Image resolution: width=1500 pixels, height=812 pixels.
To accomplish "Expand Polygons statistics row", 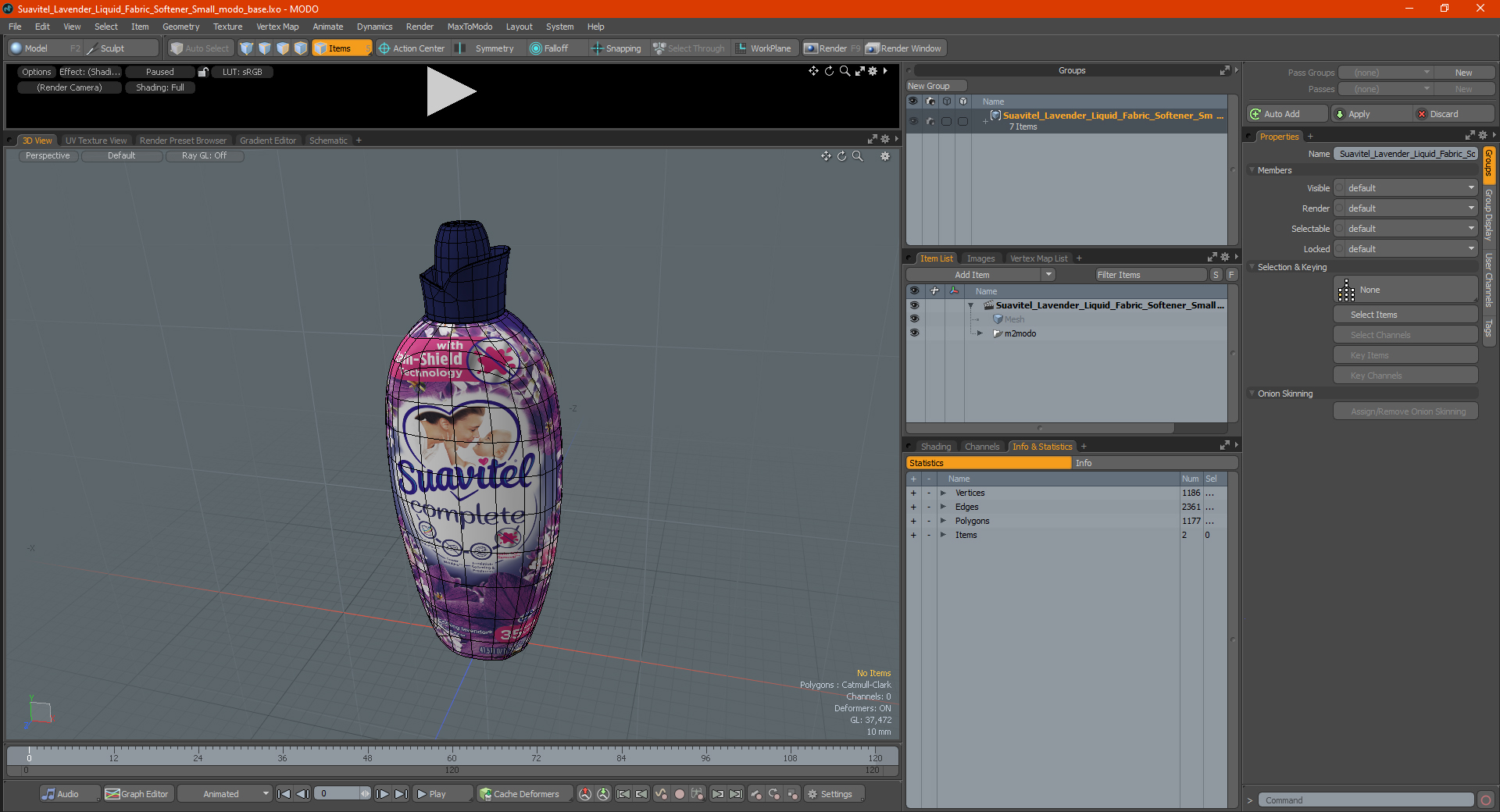I will coord(943,521).
